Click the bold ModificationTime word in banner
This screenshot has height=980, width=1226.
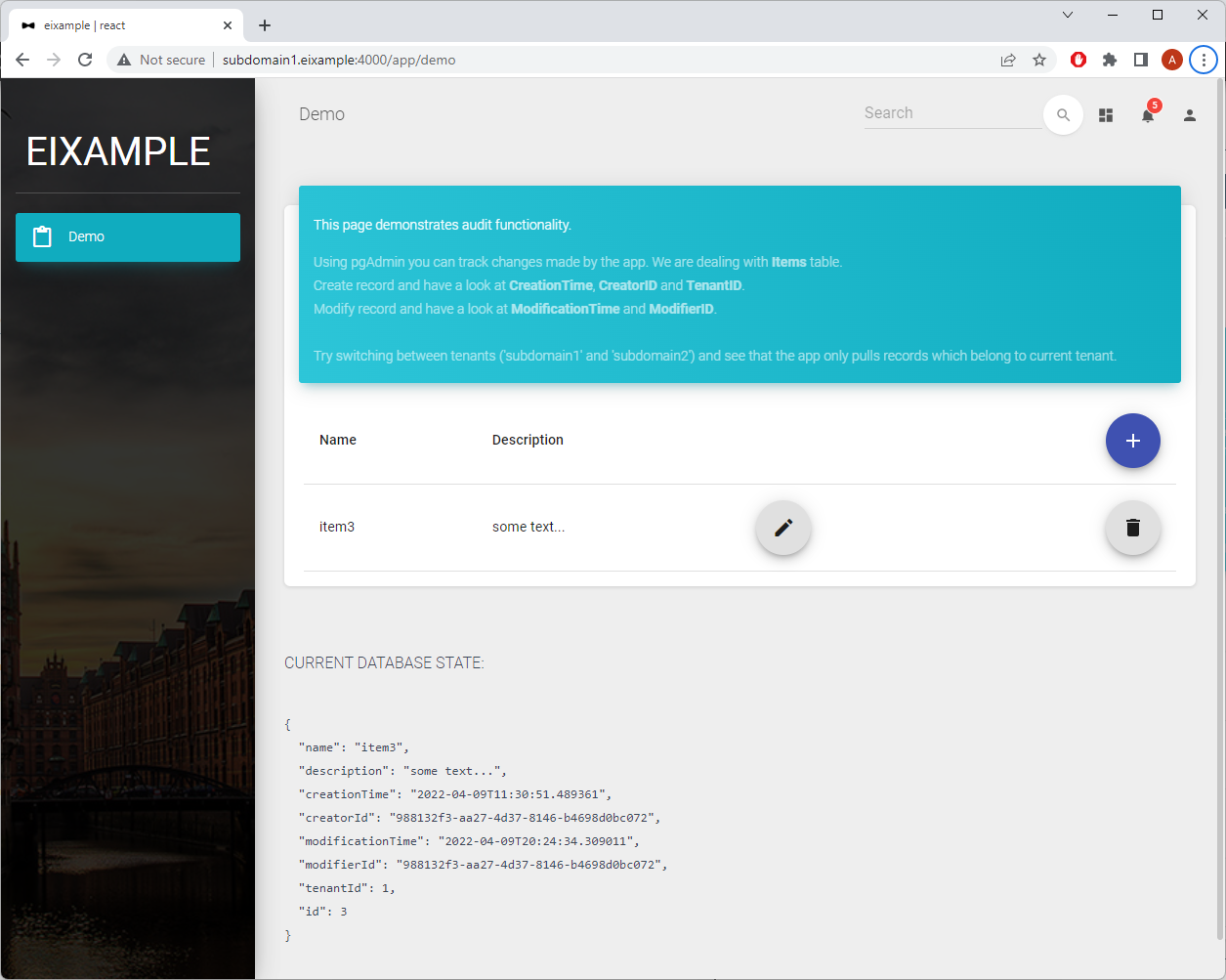[566, 309]
